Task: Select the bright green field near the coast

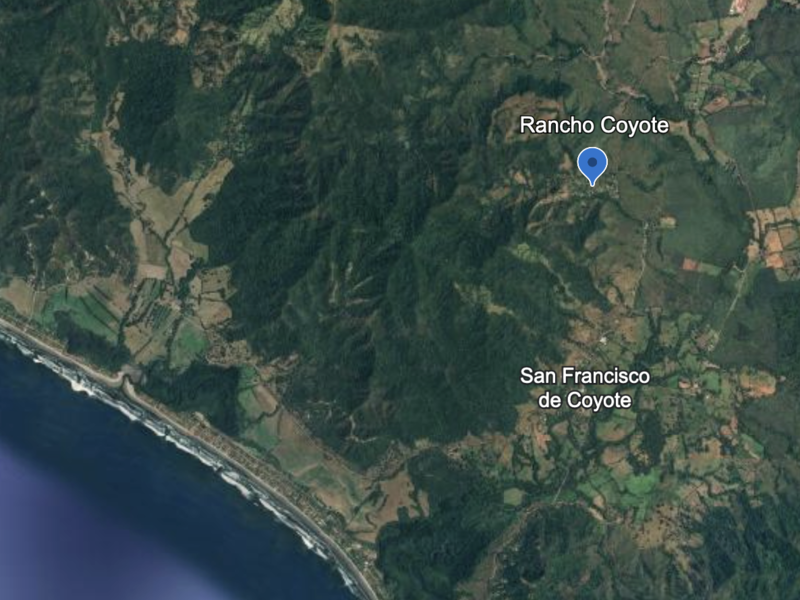Action: [189, 339]
